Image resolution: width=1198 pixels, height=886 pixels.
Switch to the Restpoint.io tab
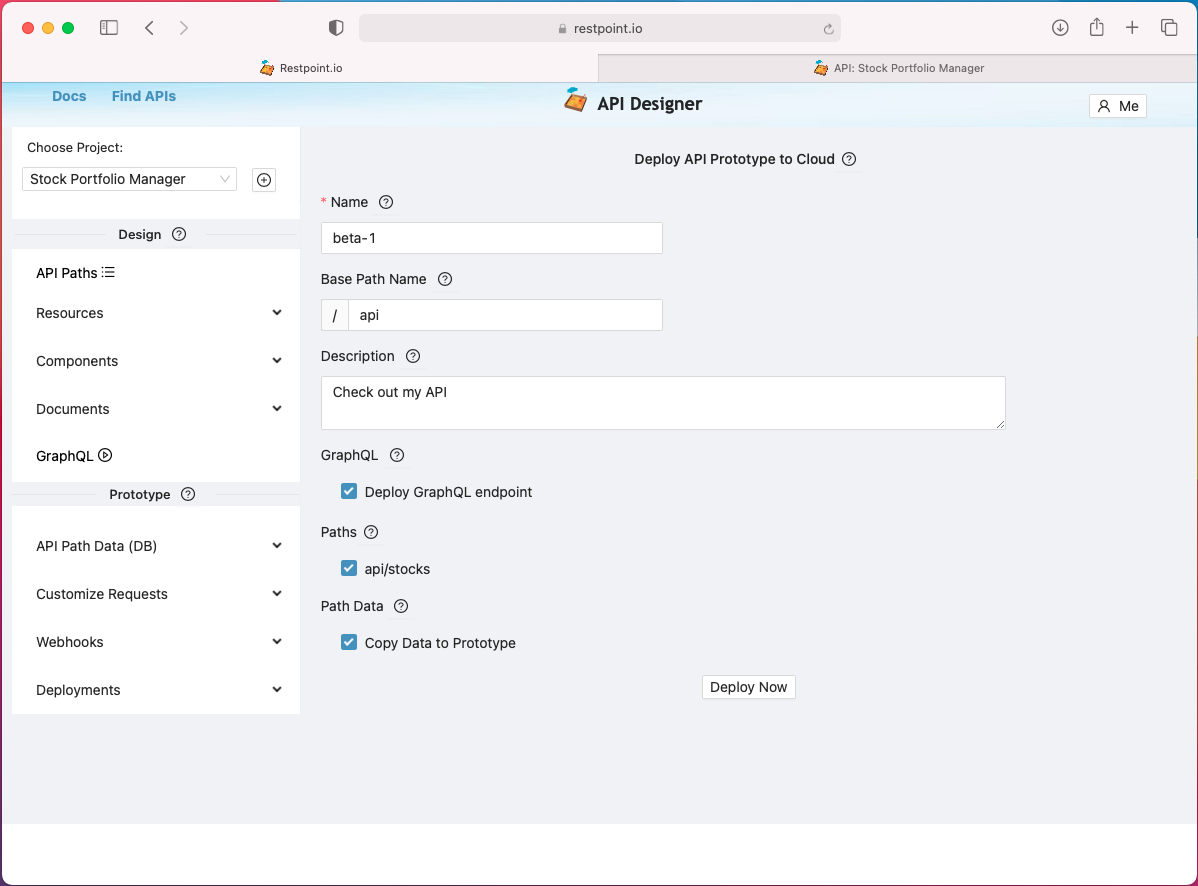click(x=300, y=67)
